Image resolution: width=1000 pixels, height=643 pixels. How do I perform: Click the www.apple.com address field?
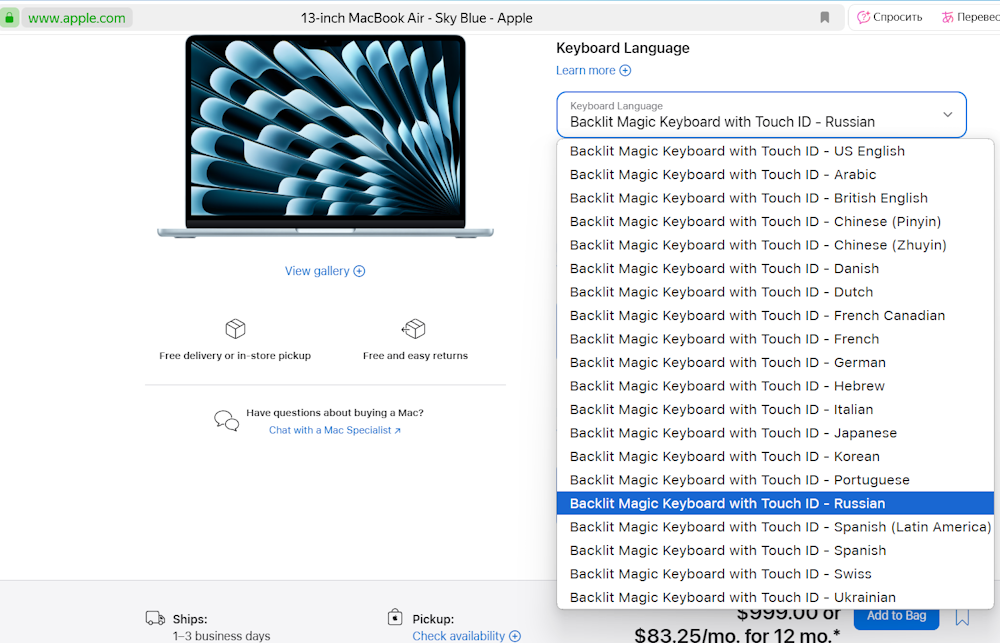[77, 18]
